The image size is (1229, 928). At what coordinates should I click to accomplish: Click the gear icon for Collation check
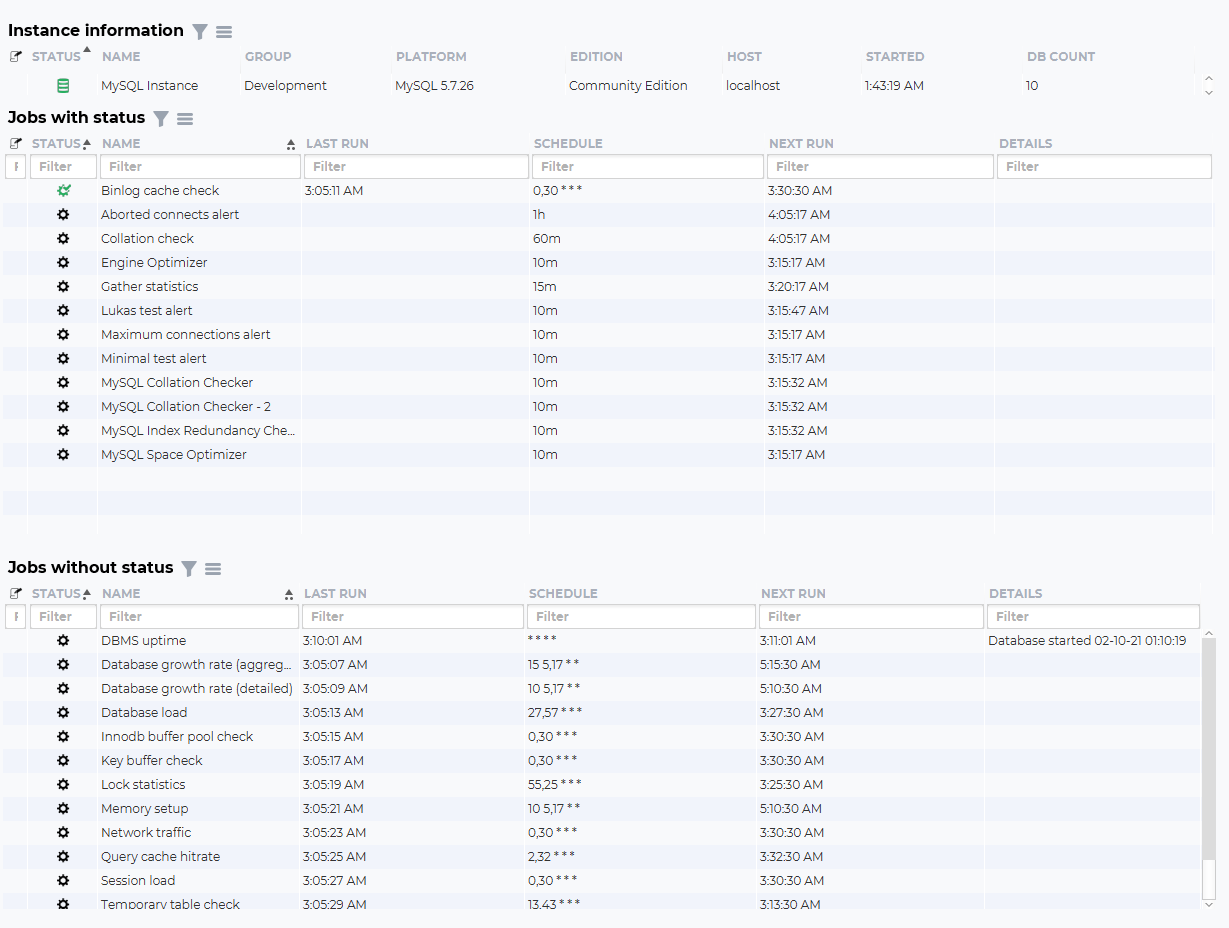(63, 238)
